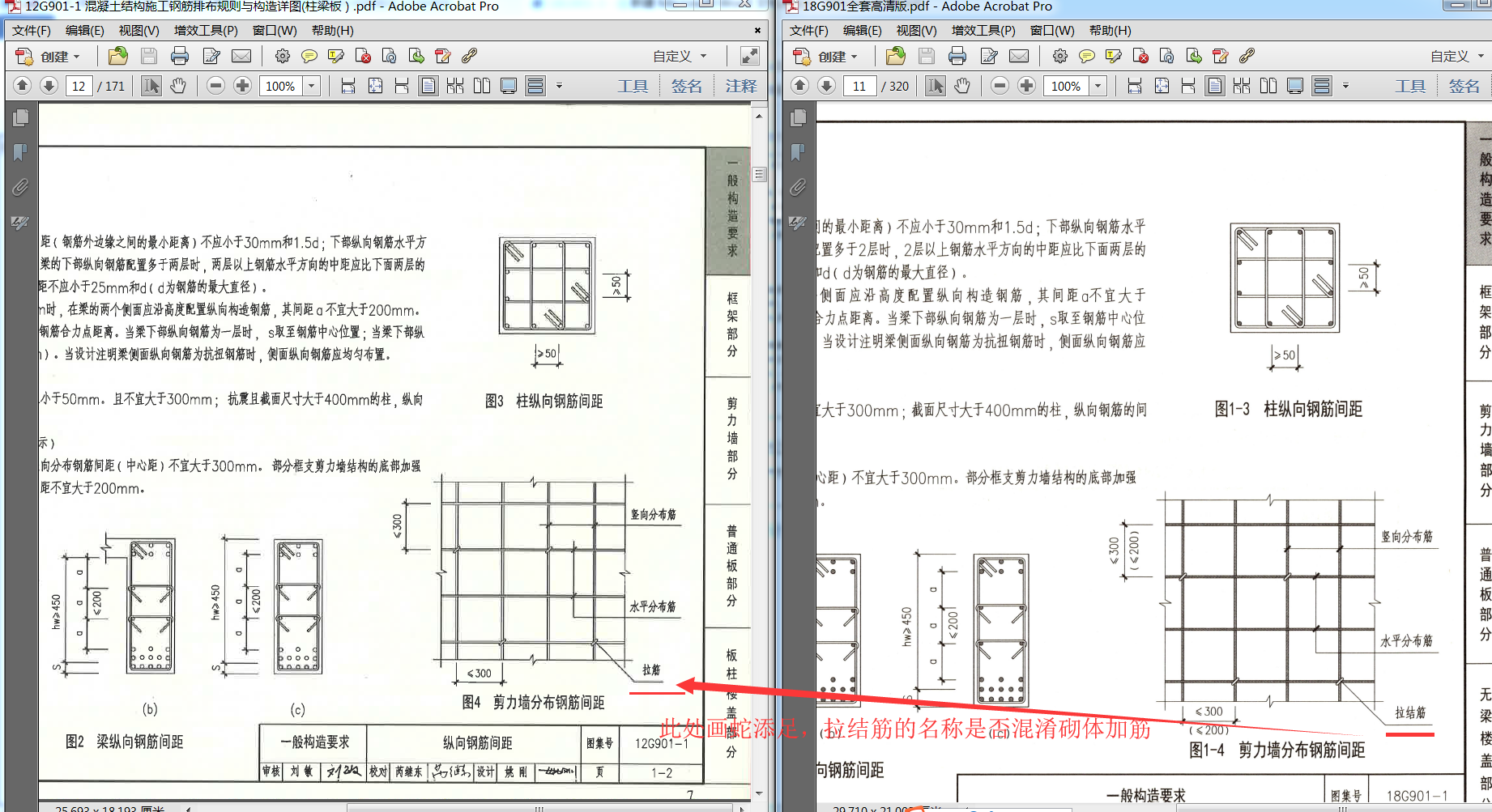Click the link/attach icon in left window
The height and width of the screenshot is (812, 1492).
(x=469, y=56)
